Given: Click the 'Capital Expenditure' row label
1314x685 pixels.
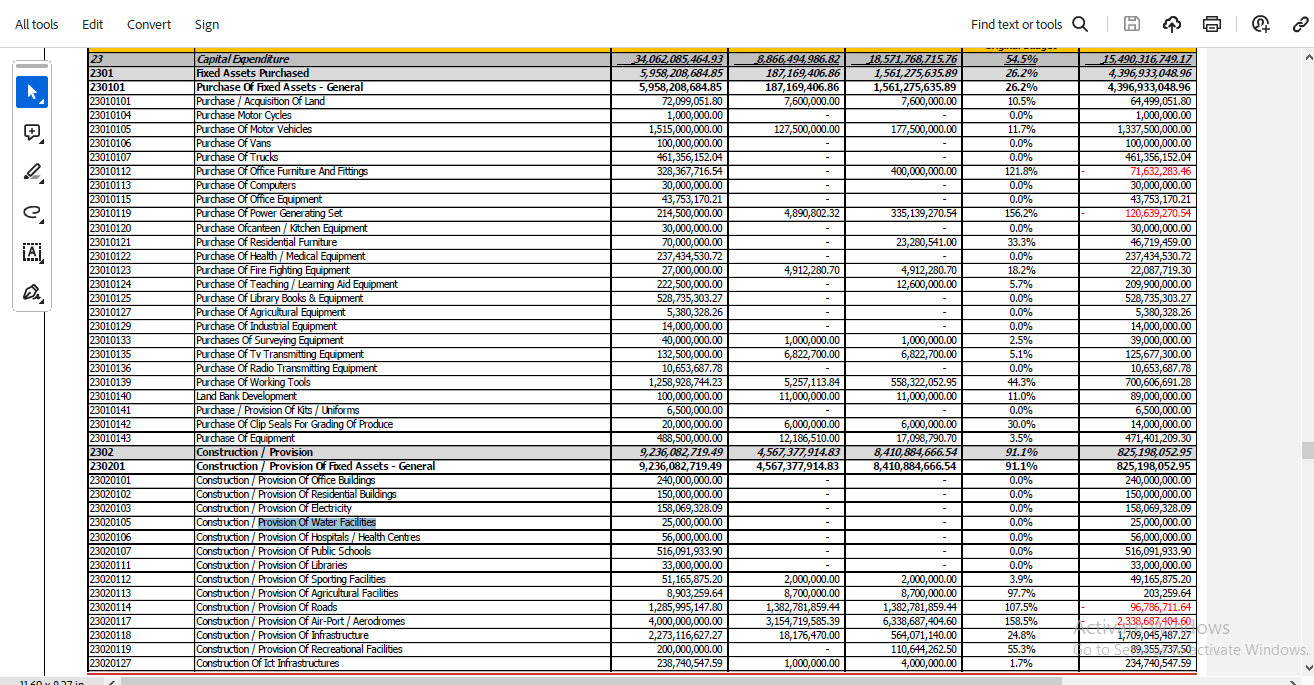Looking at the screenshot, I should [x=243, y=59].
